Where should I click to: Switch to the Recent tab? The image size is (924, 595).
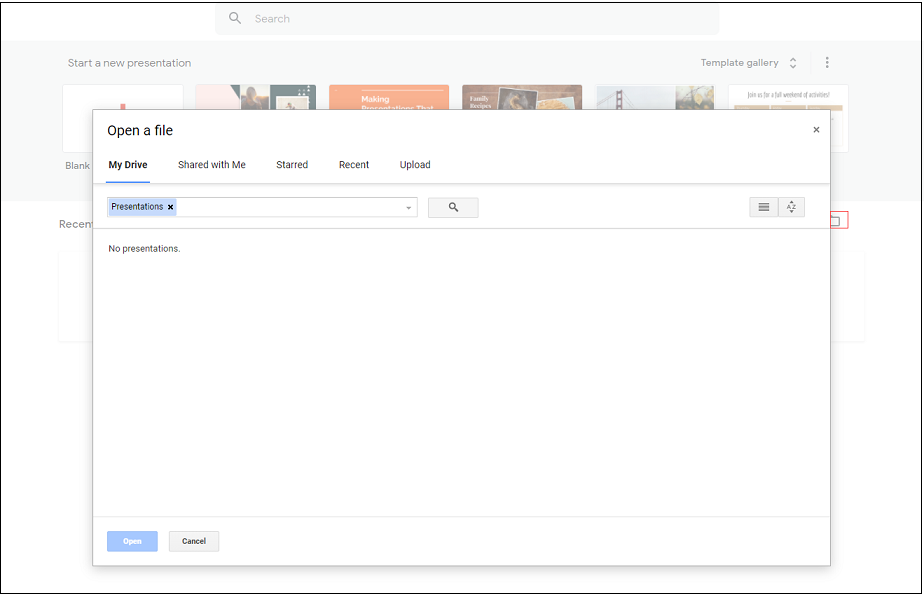point(354,165)
